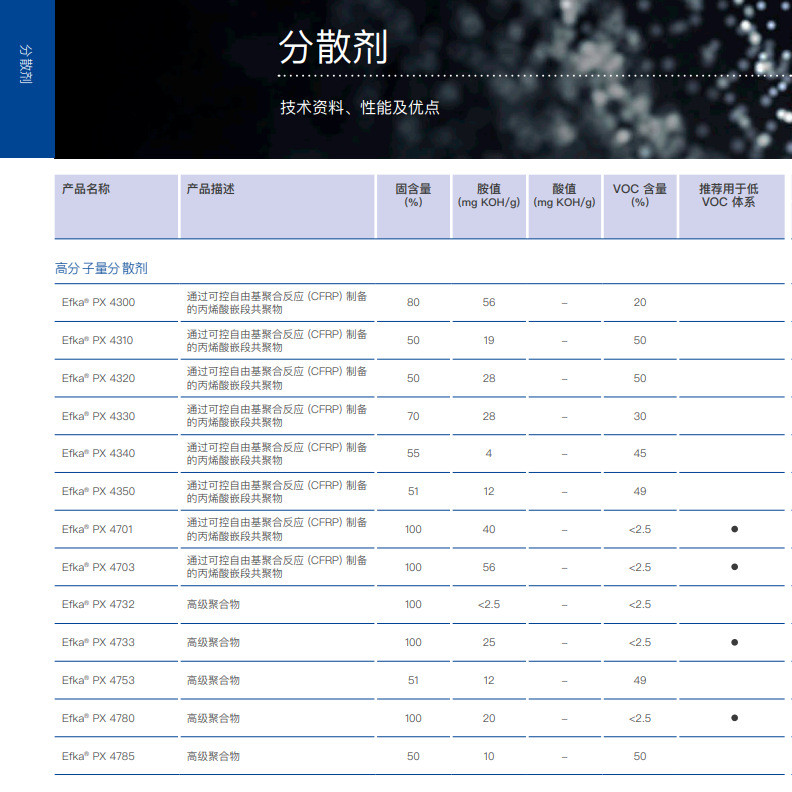
Task: Click solid content "80" for PX 4300
Action: [413, 302]
